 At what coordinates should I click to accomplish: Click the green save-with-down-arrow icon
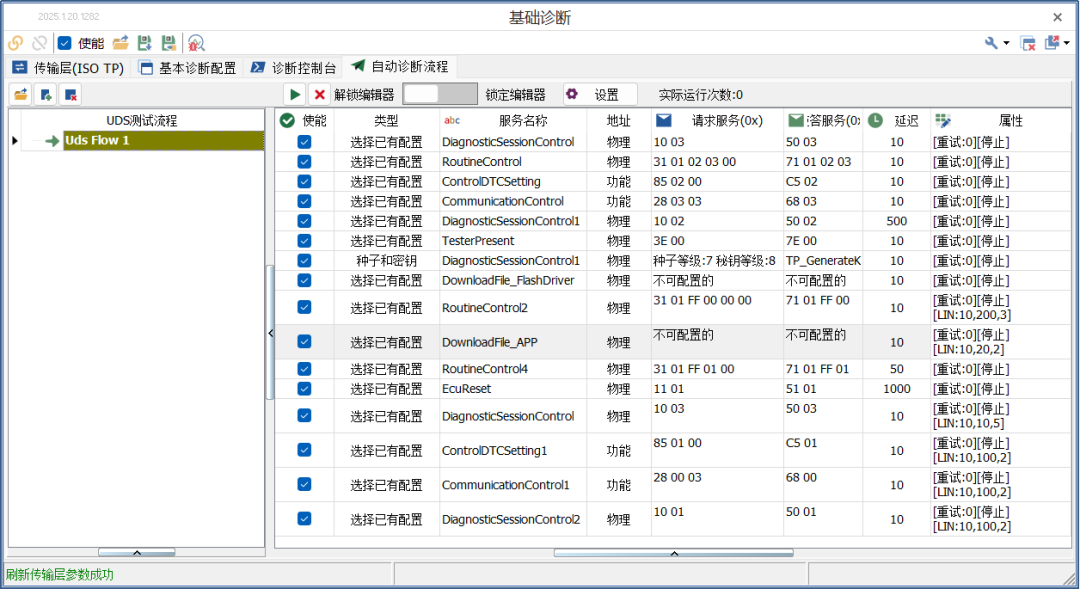(145, 43)
